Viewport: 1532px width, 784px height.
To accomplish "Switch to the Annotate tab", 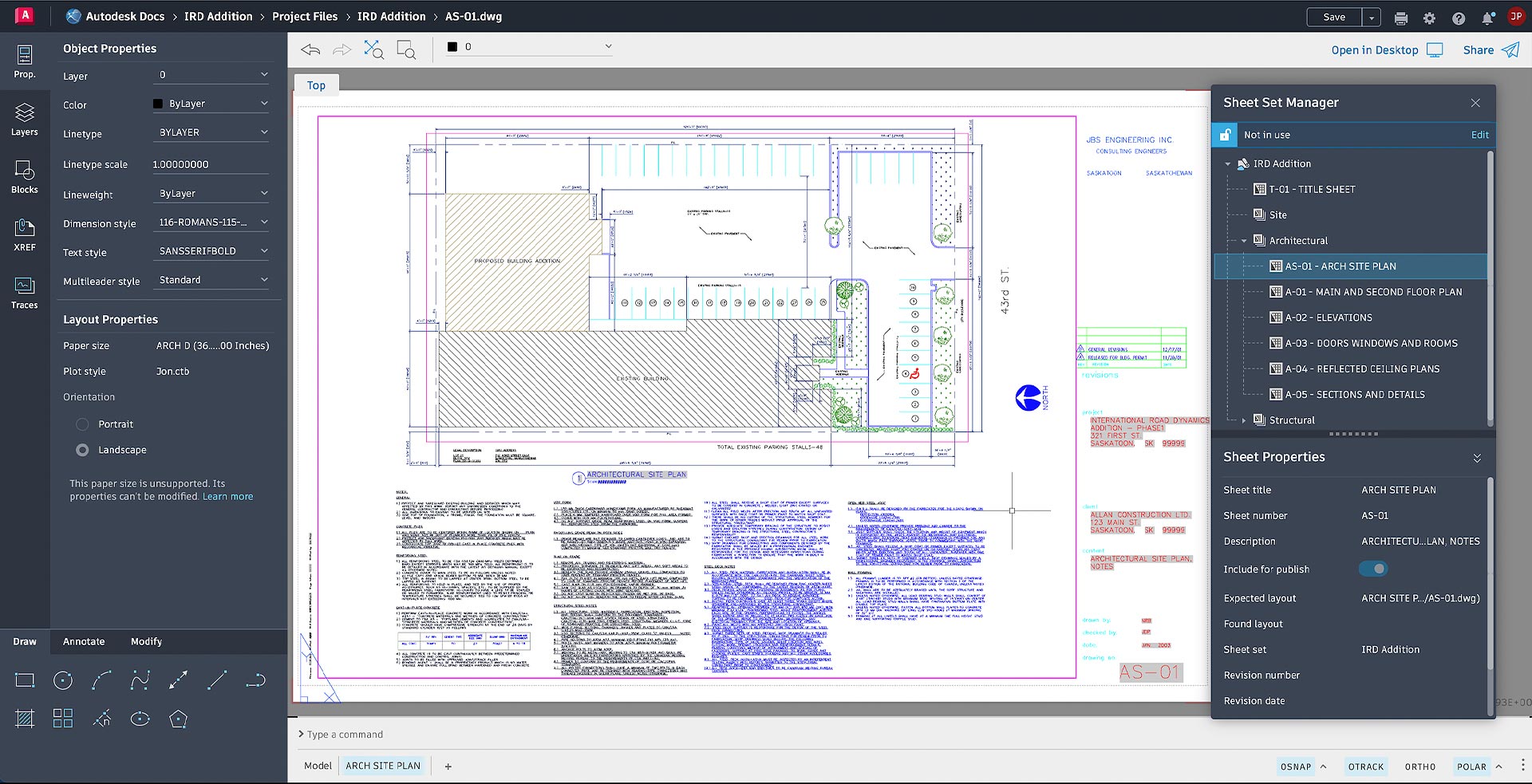I will tap(84, 641).
